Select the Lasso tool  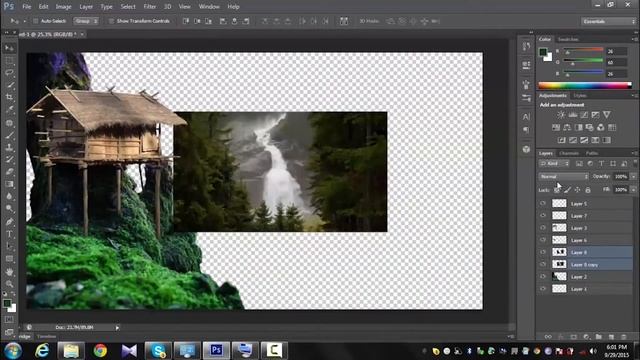[9, 73]
